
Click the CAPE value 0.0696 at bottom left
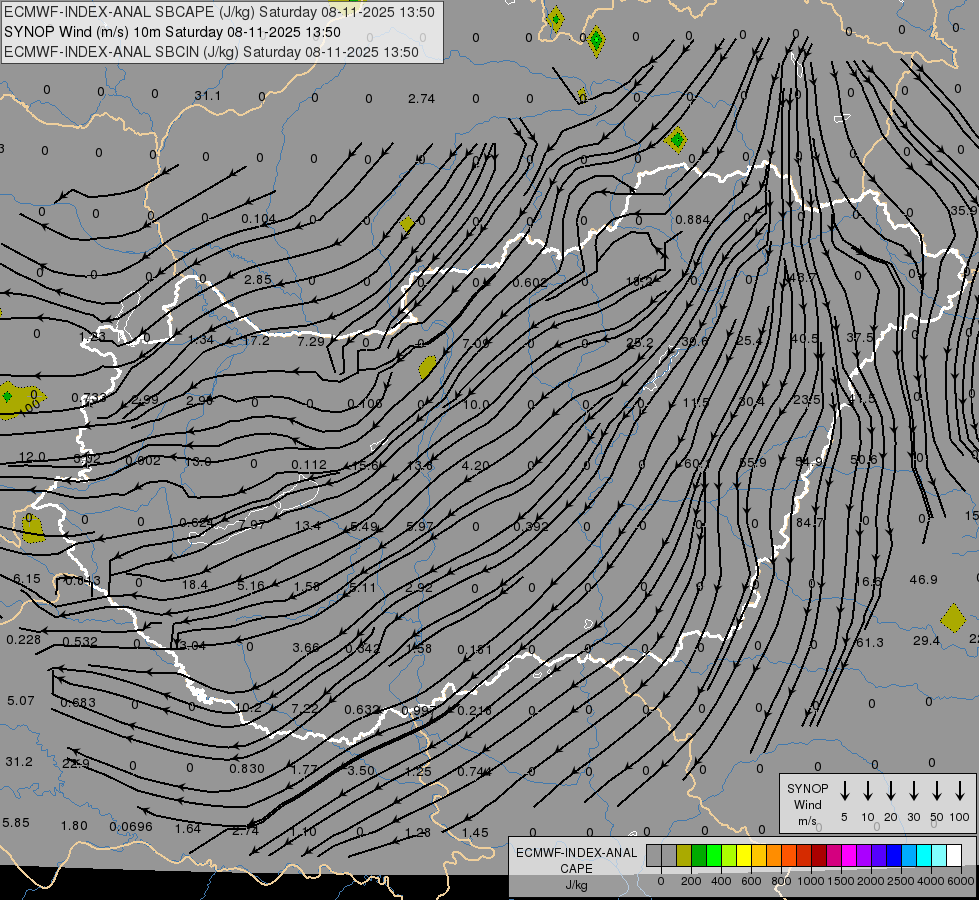(x=131, y=827)
